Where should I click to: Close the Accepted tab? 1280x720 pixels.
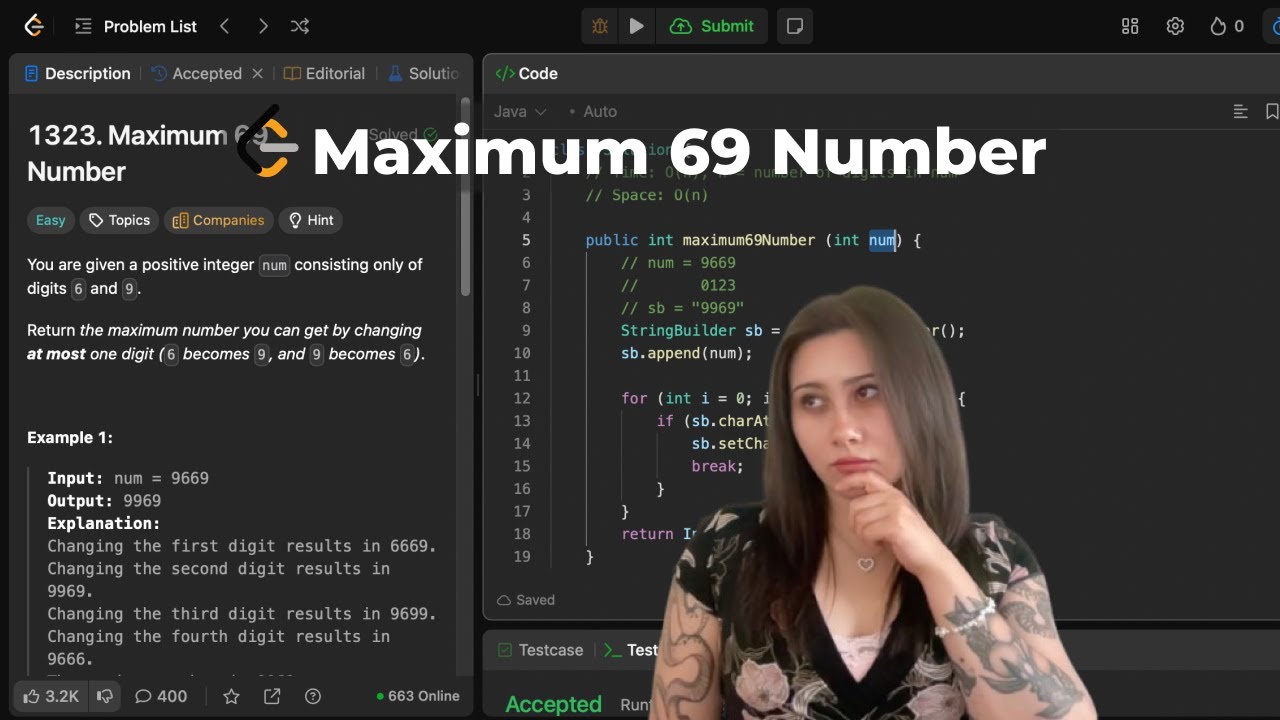(x=257, y=73)
